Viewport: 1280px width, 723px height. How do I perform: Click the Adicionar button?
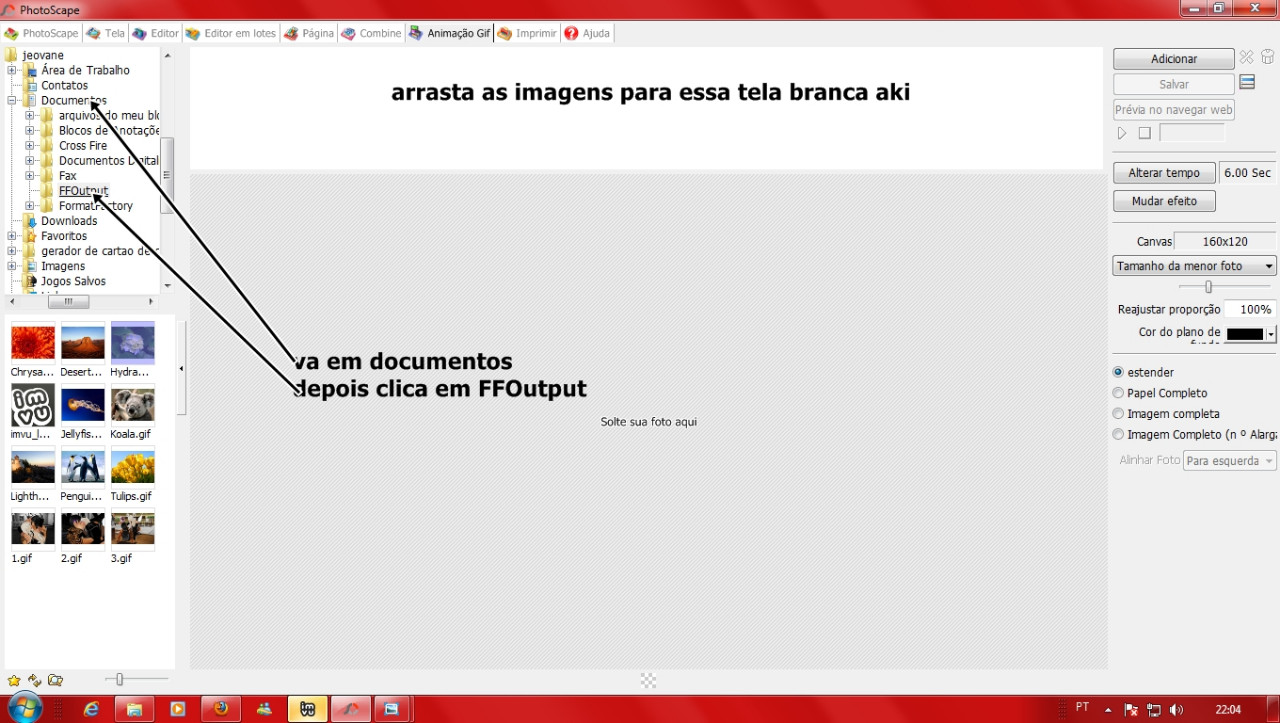coord(1173,59)
